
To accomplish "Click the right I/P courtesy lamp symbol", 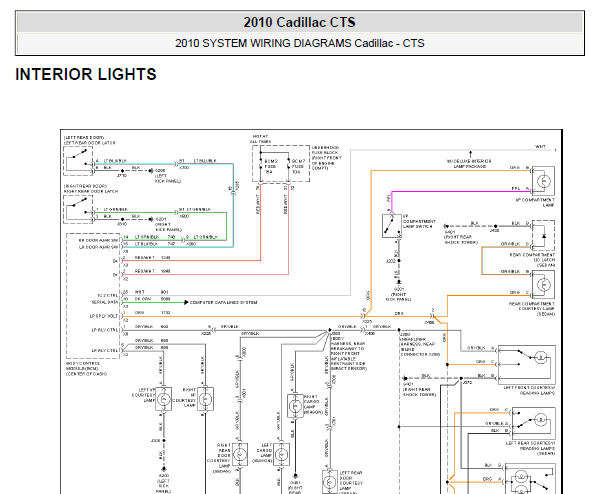I will pyautogui.click(x=206, y=399).
